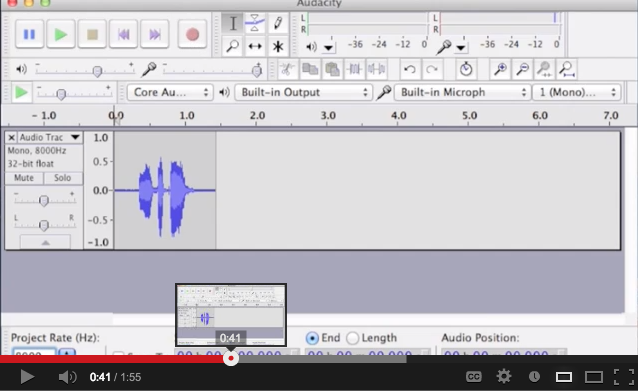Click the Fit Selection zoom icon
Image resolution: width=638 pixels, height=391 pixels.
pyautogui.click(x=544, y=69)
